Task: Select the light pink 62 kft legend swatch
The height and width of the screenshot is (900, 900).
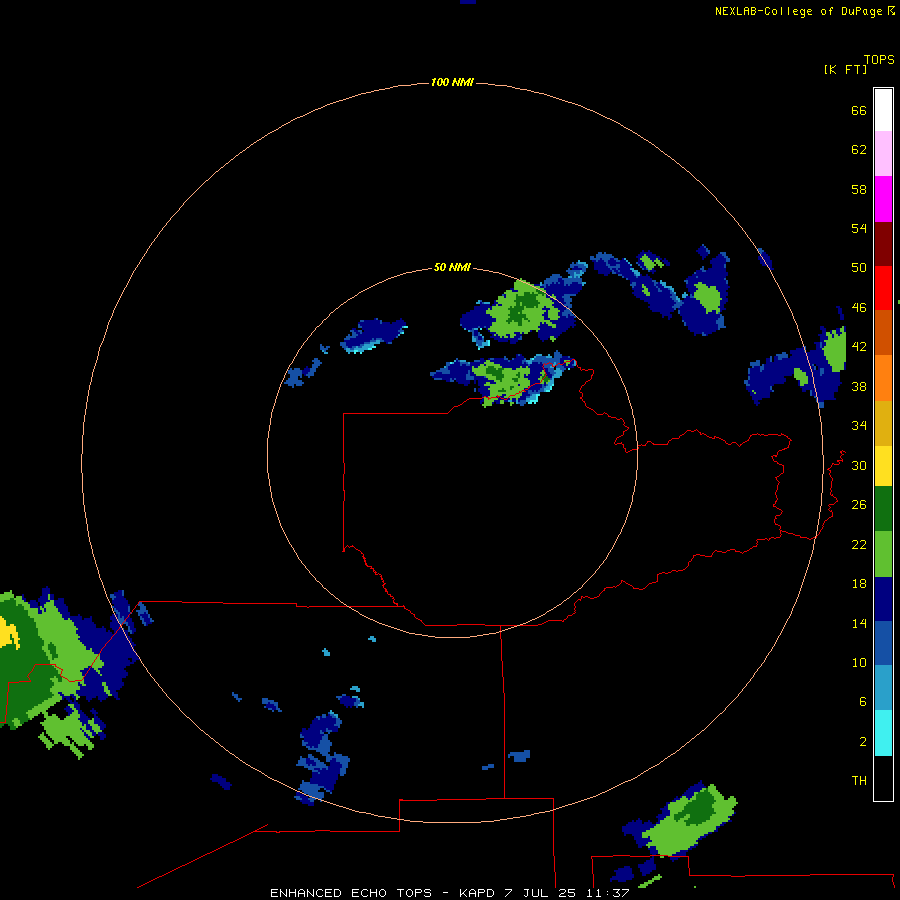Action: (x=883, y=154)
